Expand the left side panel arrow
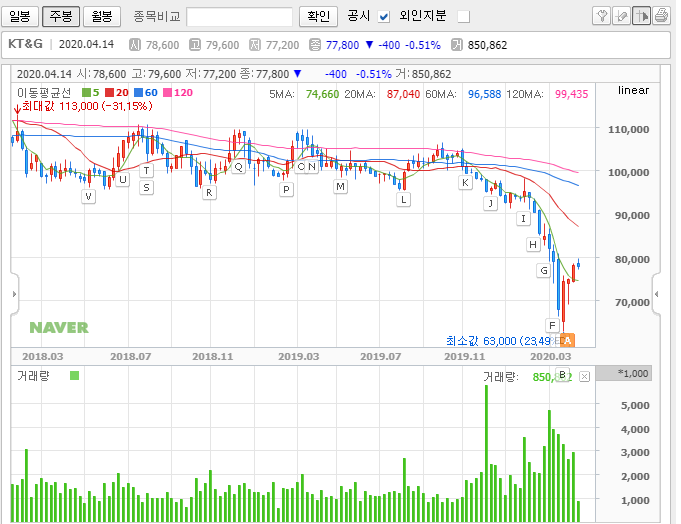Screen dimensions: 681x524 (14, 294)
